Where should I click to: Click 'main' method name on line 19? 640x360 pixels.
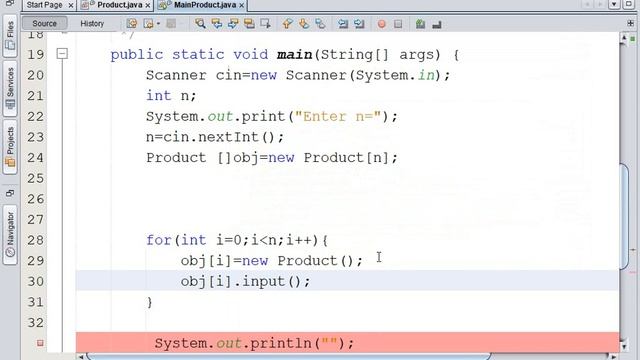point(294,54)
